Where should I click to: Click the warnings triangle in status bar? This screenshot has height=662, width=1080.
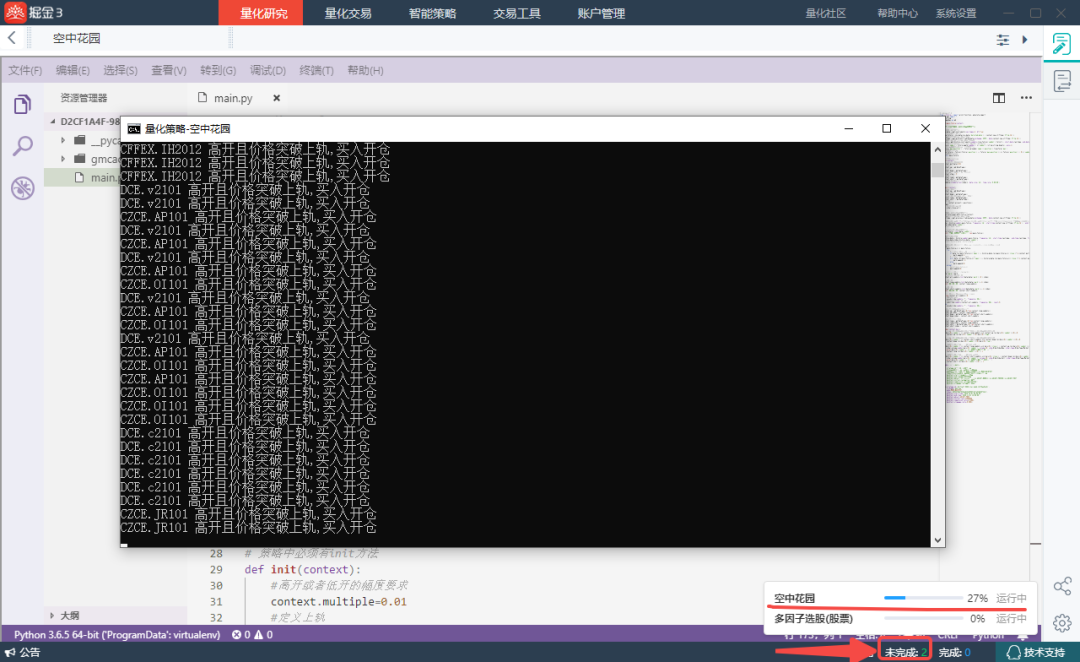point(258,634)
